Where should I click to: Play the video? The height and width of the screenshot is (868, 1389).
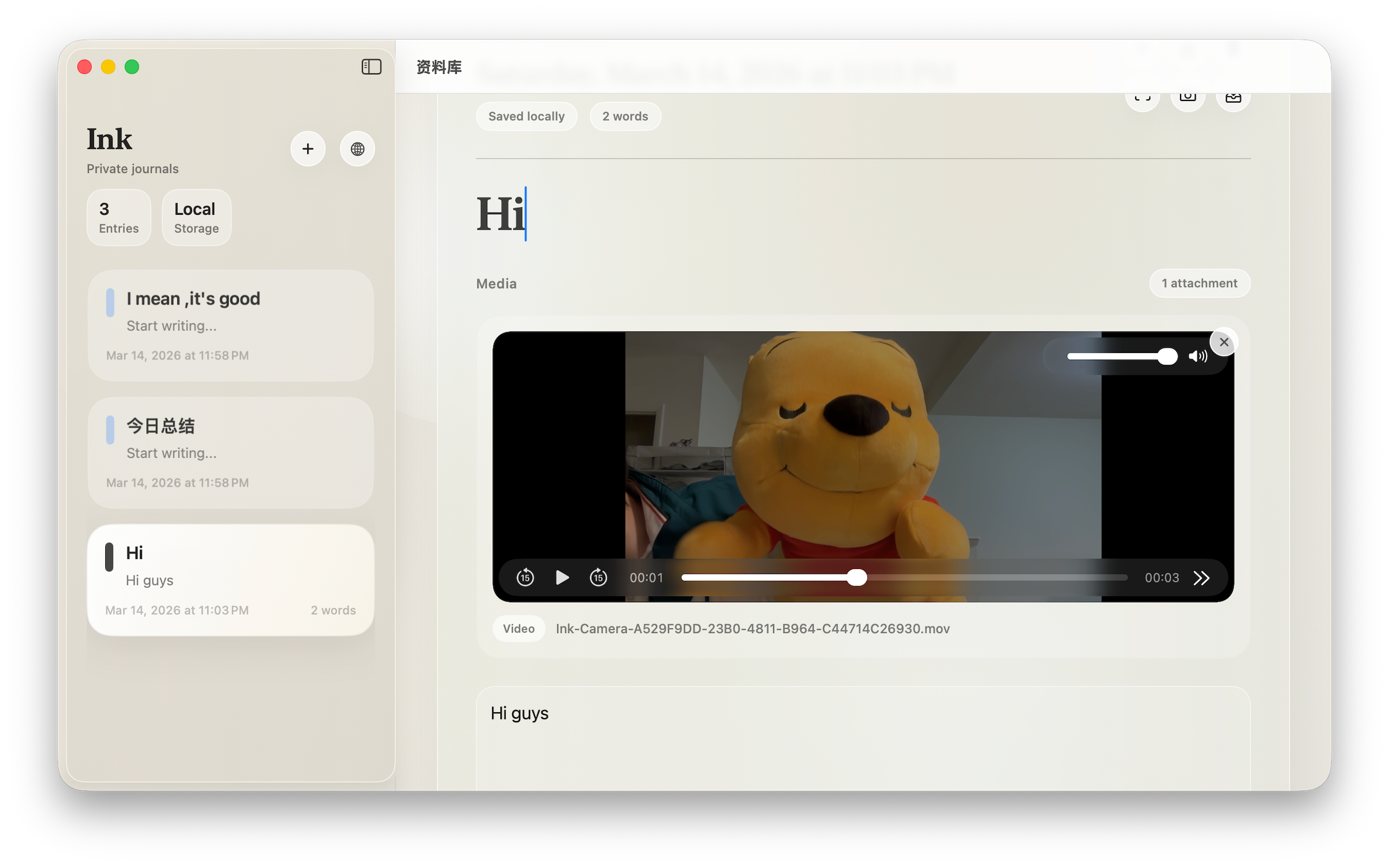(562, 578)
